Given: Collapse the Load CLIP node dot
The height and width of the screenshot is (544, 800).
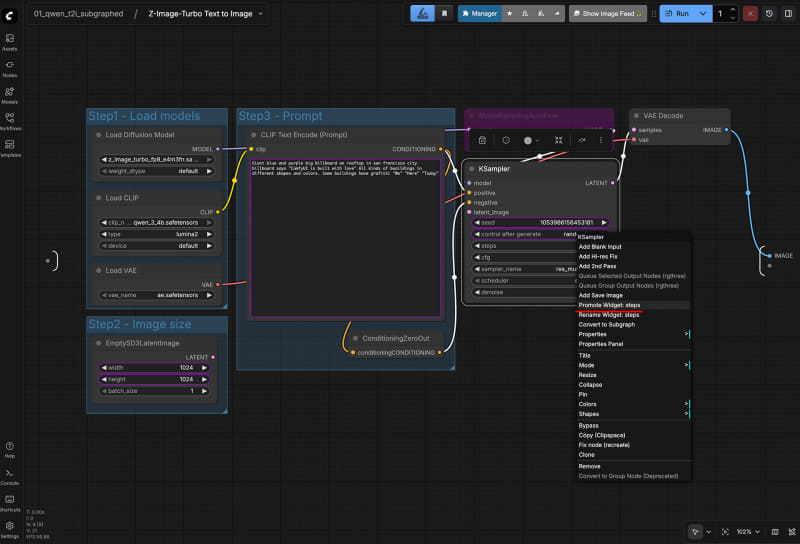Looking at the screenshot, I should pos(98,198).
